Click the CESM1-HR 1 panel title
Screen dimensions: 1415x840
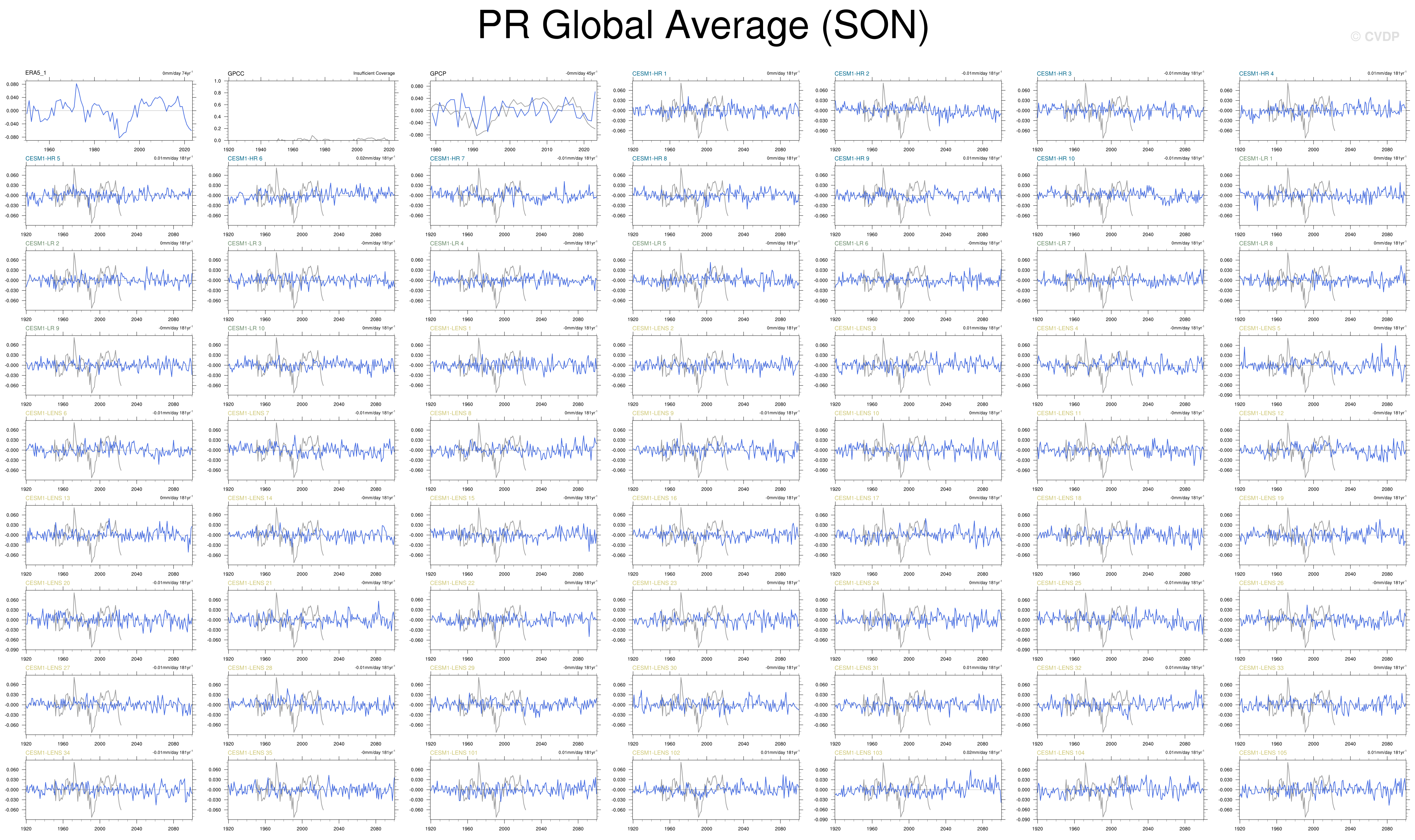(x=649, y=74)
